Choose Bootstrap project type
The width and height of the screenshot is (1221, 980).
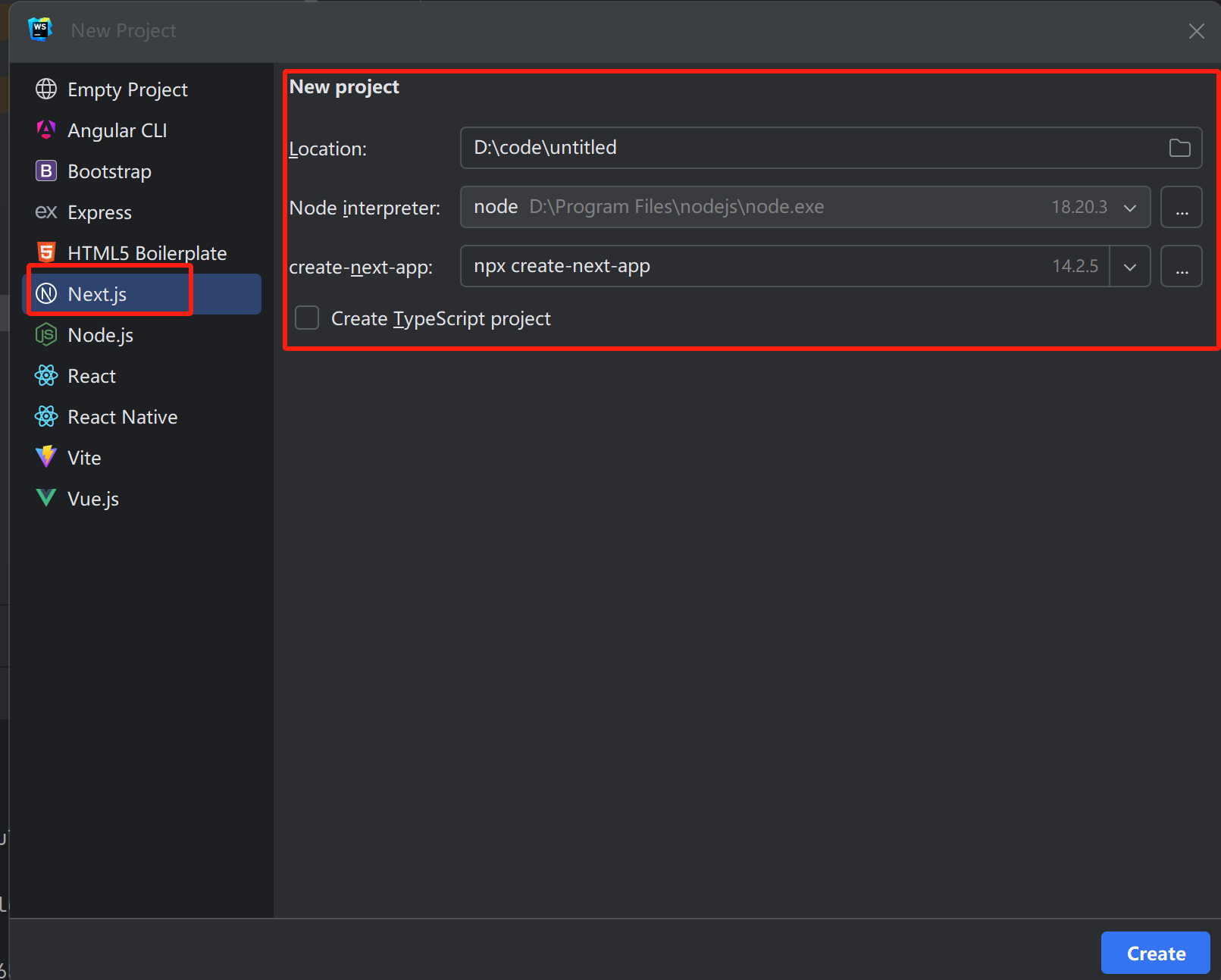point(142,171)
